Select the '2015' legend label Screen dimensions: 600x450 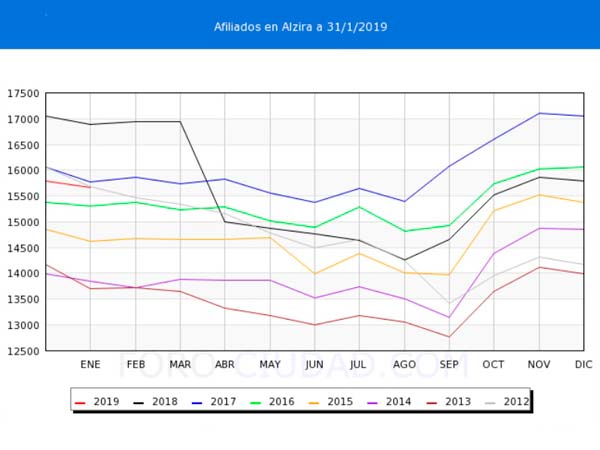(x=340, y=402)
